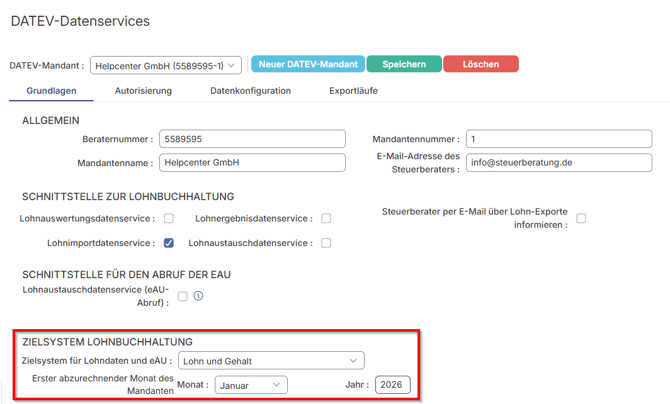Tick the Lohnaustauschdatenservice checkbox

click(x=326, y=243)
